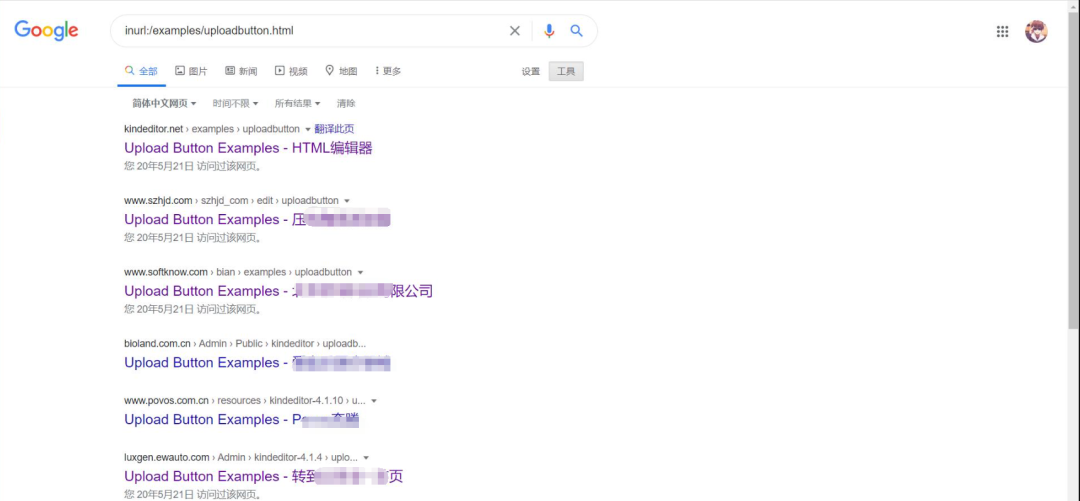Screen dimensions: 1080x501
Task: Click the kindeditor.net breadcrumb URL text
Action: click(x=211, y=129)
